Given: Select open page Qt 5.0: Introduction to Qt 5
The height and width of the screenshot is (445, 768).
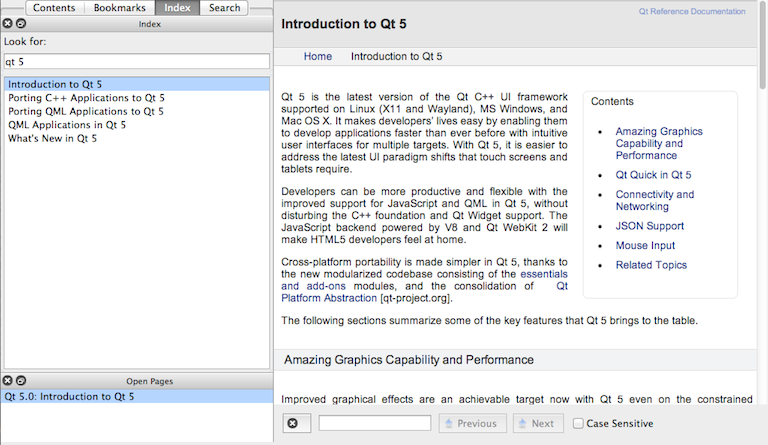Looking at the screenshot, I should pos(137,397).
